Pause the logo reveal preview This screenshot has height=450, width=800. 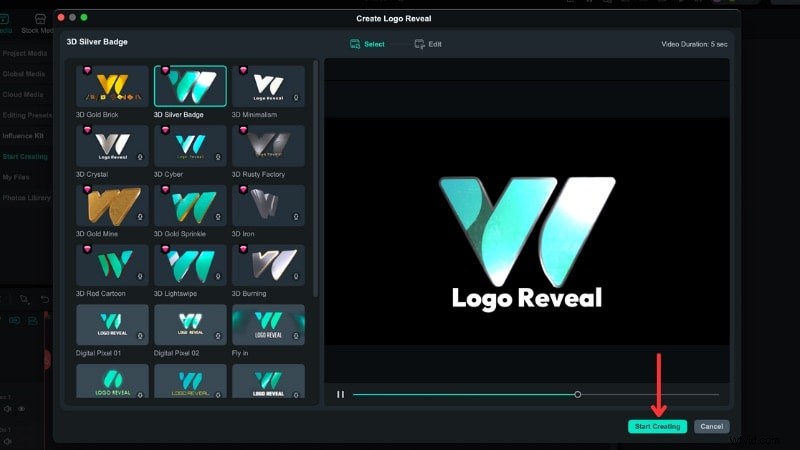(340, 395)
